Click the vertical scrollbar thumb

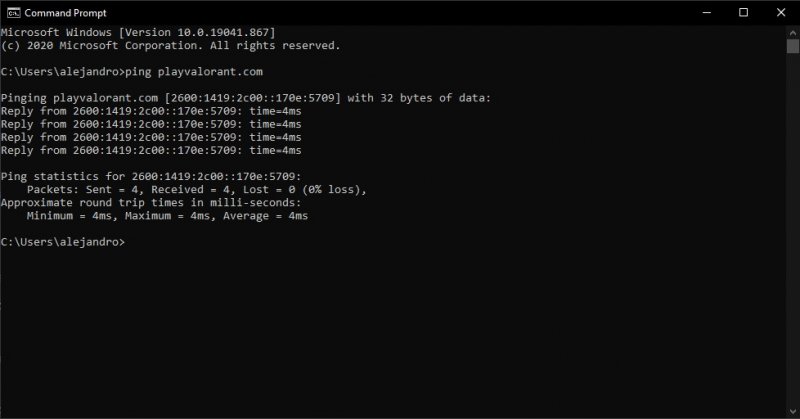(x=791, y=48)
